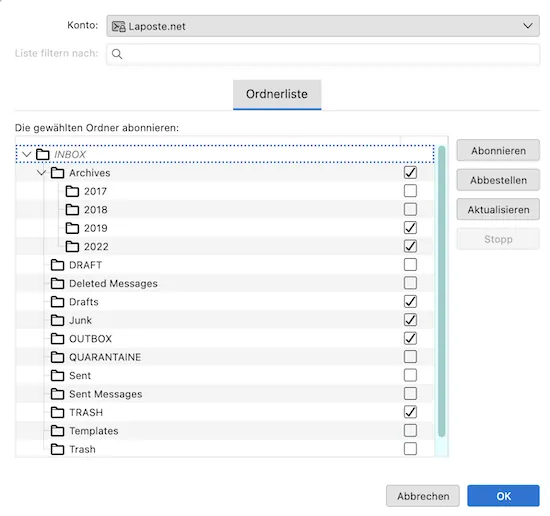Collapse the Archives subfolder chevron

(x=42, y=173)
